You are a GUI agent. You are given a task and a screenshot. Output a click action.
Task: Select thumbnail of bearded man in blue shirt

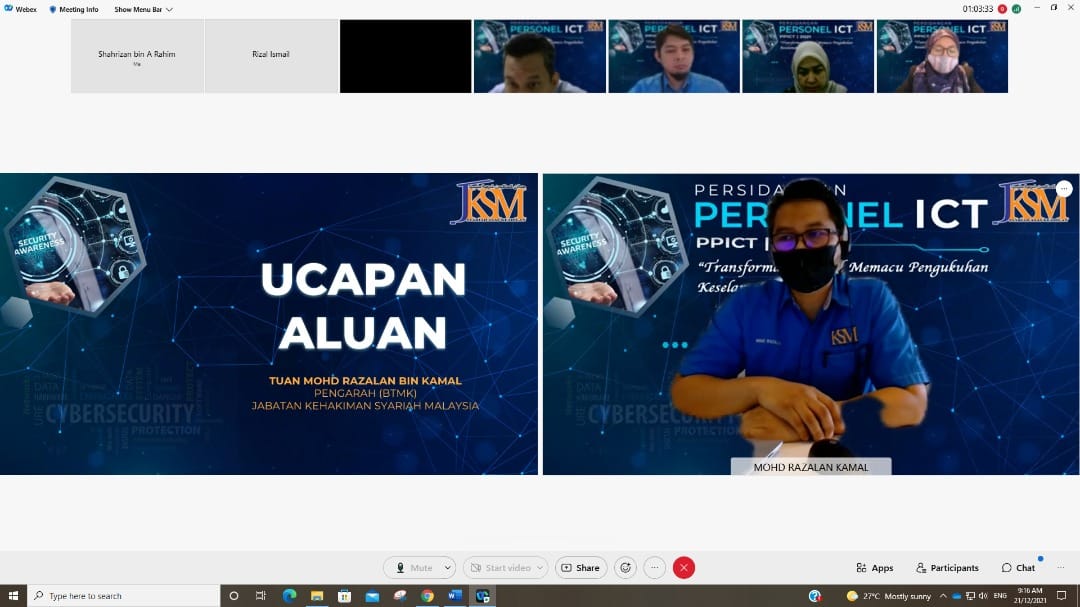coord(674,56)
